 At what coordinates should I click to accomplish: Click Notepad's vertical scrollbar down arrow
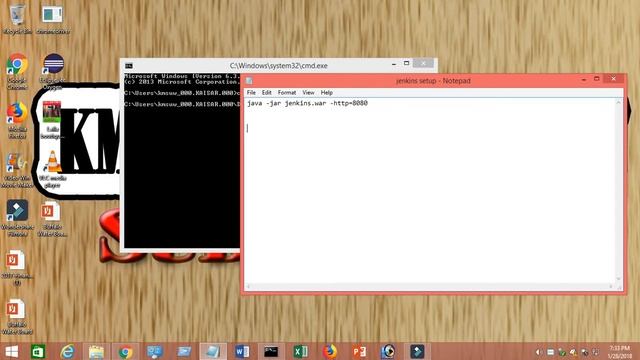click(618, 279)
